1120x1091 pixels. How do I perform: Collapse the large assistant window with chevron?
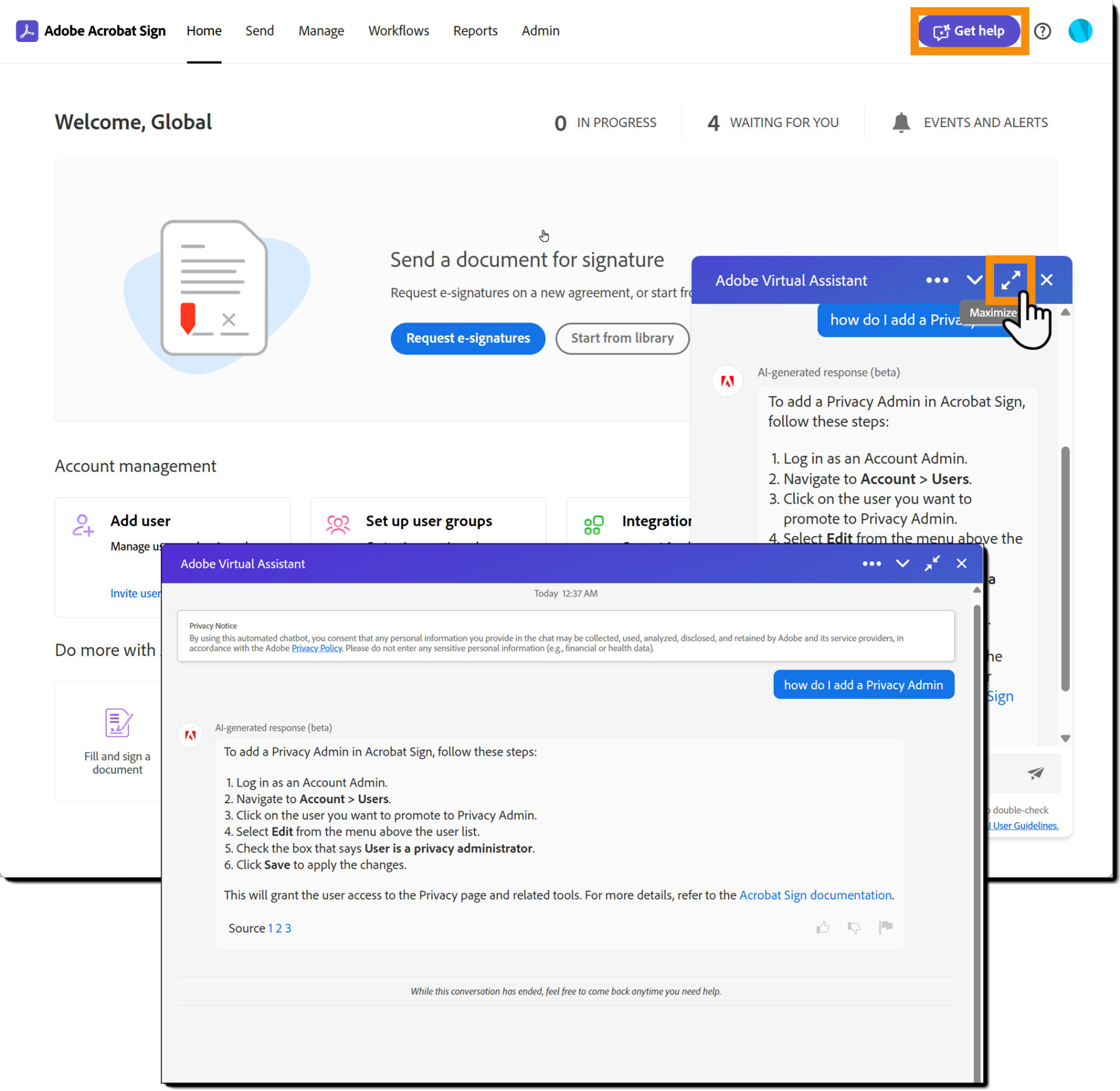tap(902, 563)
